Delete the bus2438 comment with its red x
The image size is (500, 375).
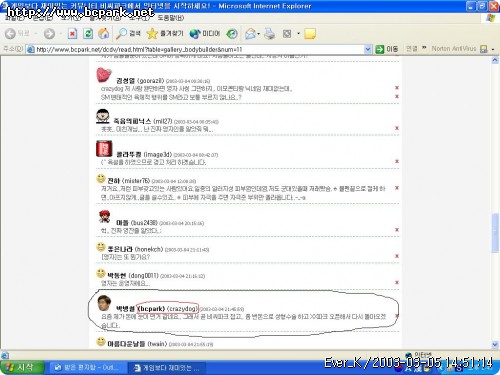397,230
